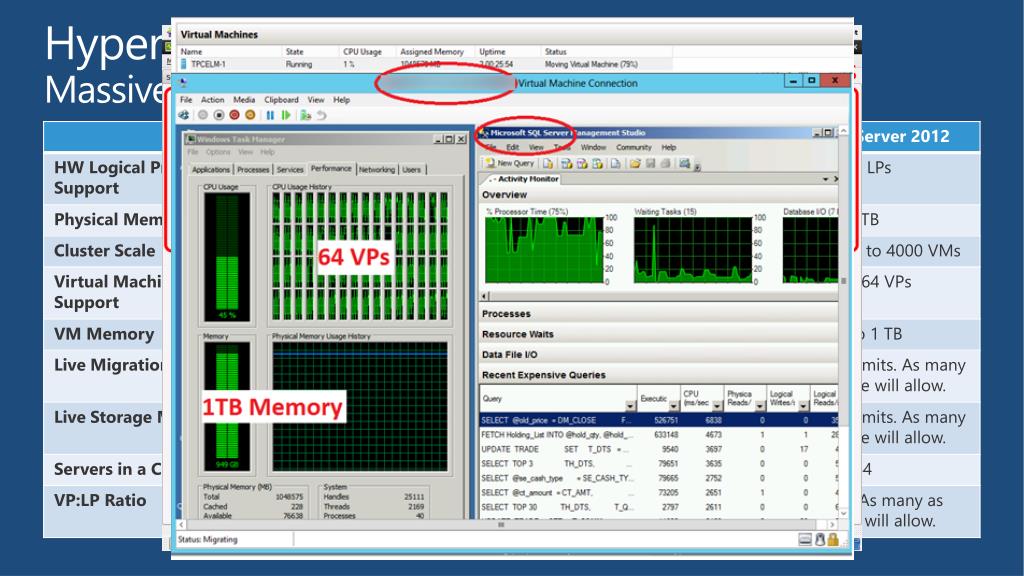Click the padlock icon in VM status bar
The height and width of the screenshot is (576, 1024).
pyautogui.click(x=833, y=539)
